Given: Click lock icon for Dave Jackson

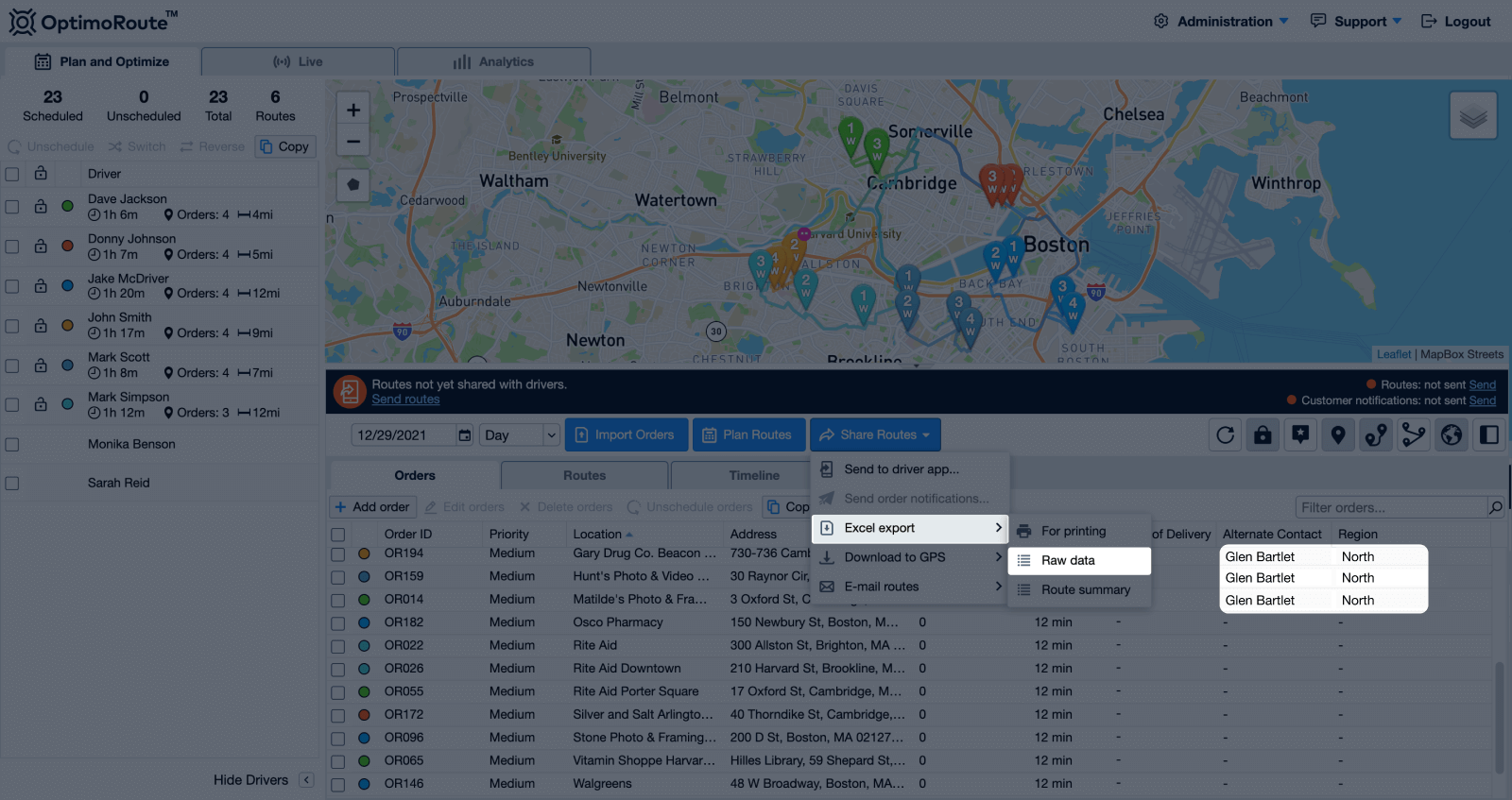Looking at the screenshot, I should coord(41,206).
